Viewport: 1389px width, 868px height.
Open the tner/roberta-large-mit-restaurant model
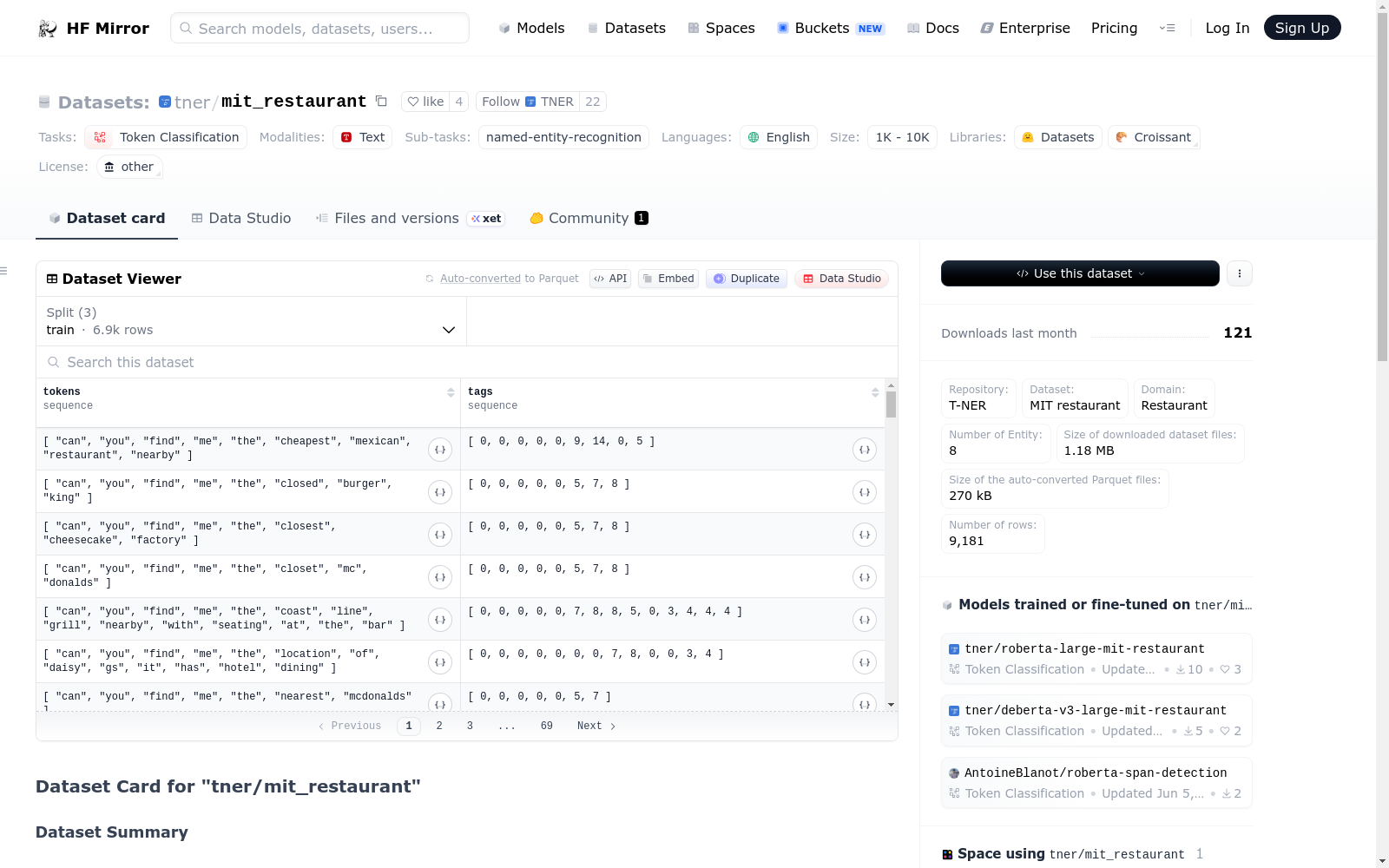click(1096, 659)
